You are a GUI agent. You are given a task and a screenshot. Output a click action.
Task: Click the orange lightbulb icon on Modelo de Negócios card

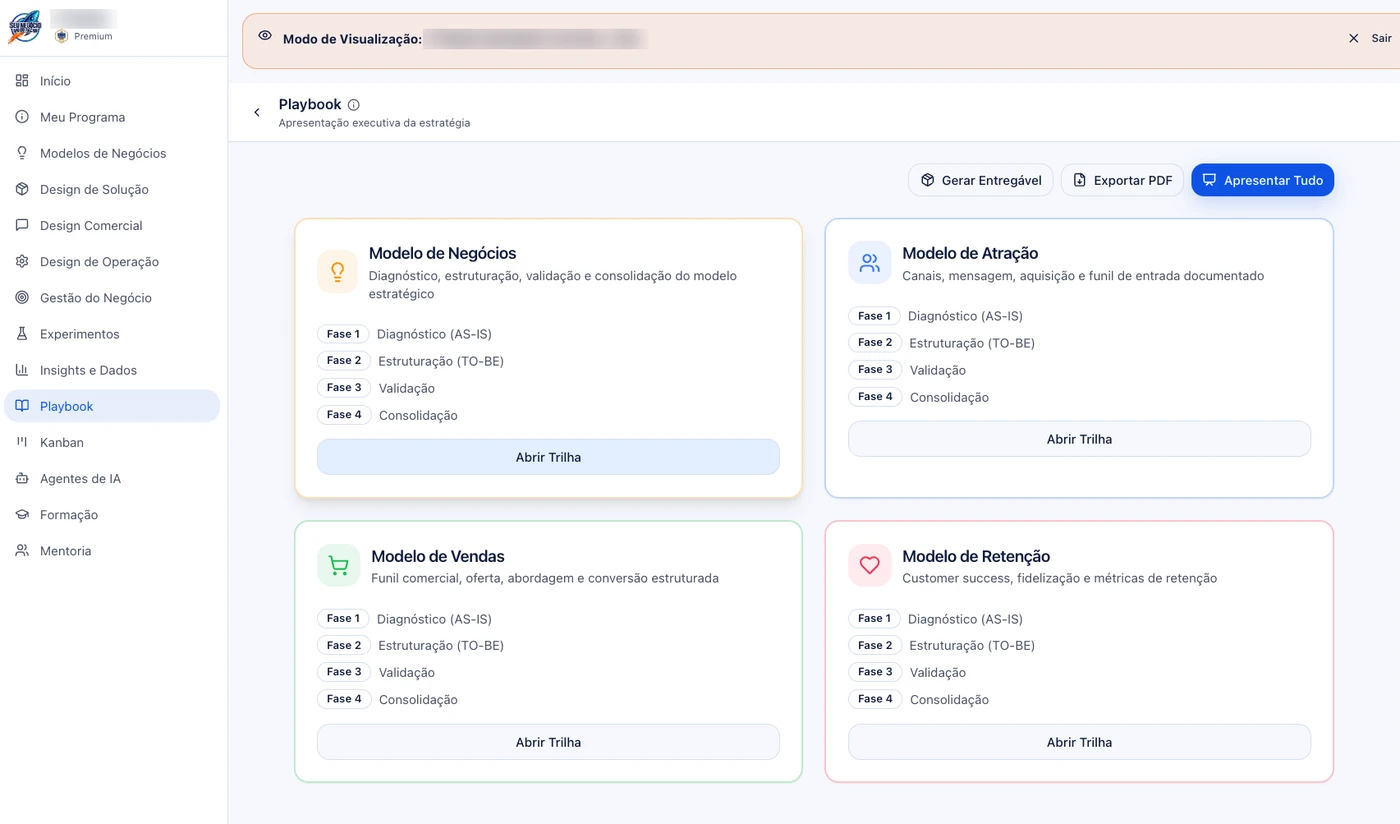(338, 272)
